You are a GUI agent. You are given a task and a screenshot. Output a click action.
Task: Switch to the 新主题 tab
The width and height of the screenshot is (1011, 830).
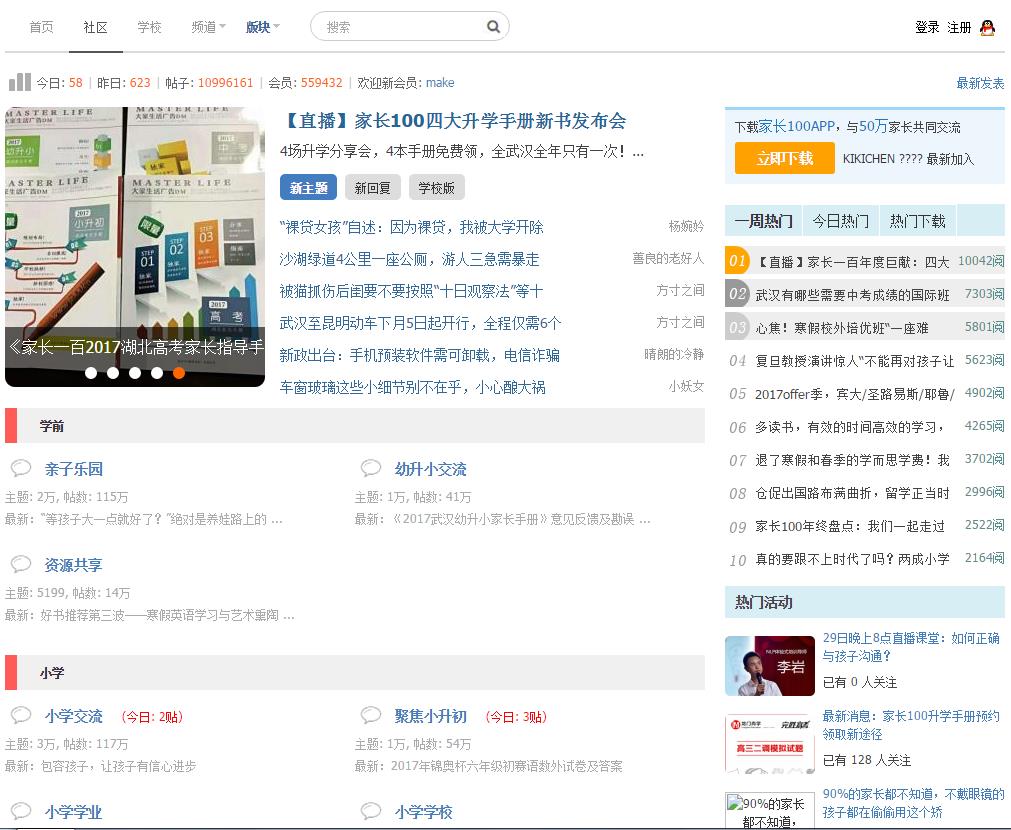click(x=308, y=188)
